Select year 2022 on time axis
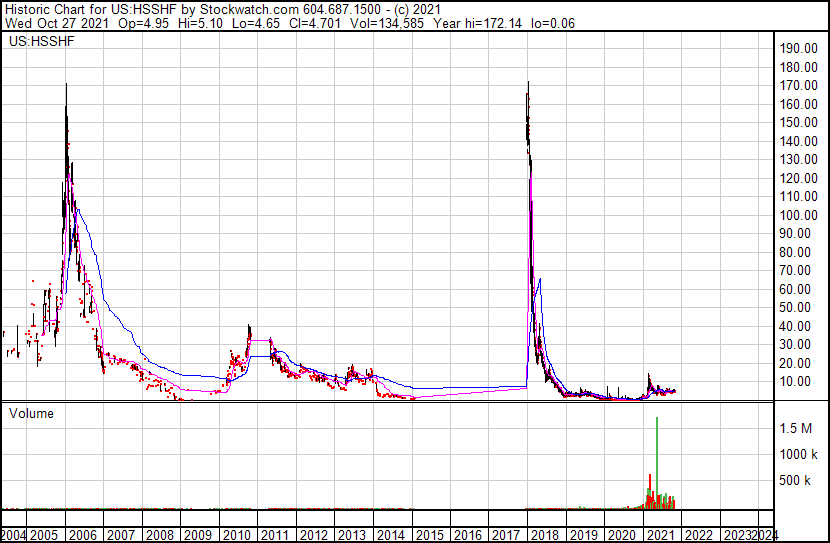 tap(699, 535)
